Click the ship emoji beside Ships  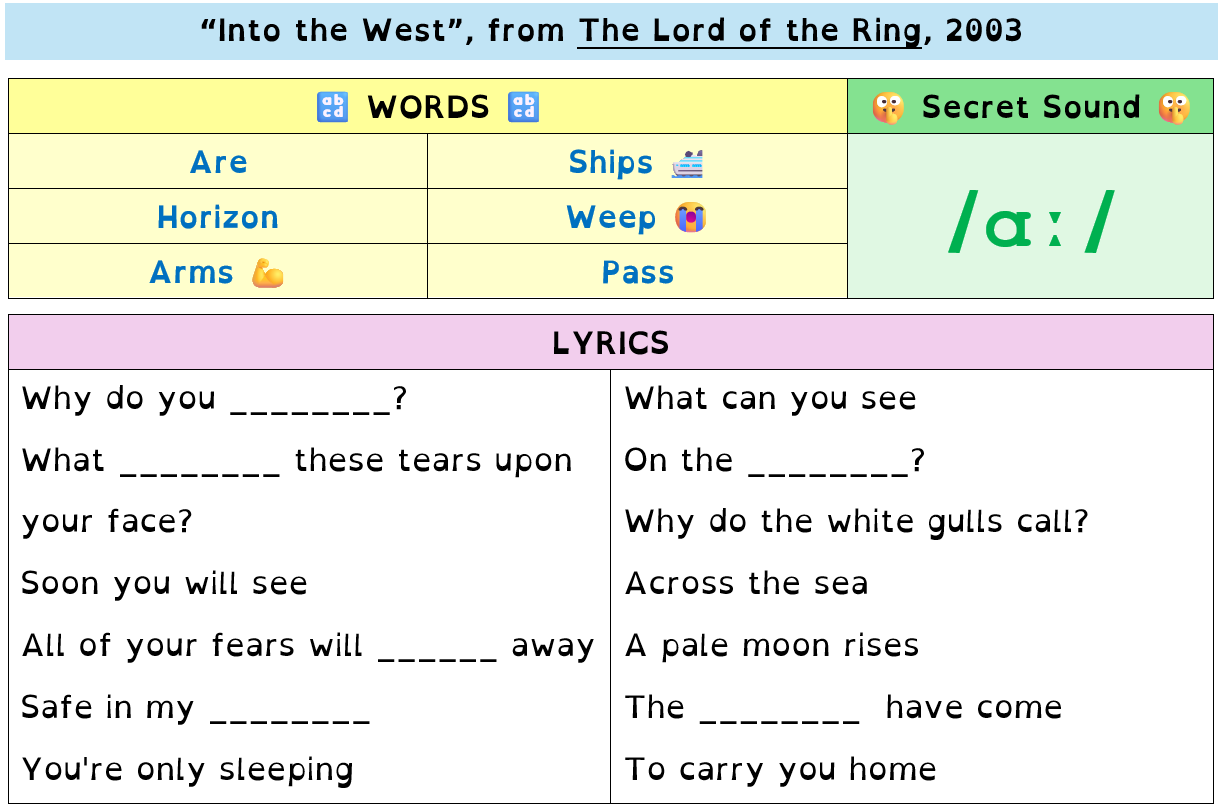pos(687,163)
